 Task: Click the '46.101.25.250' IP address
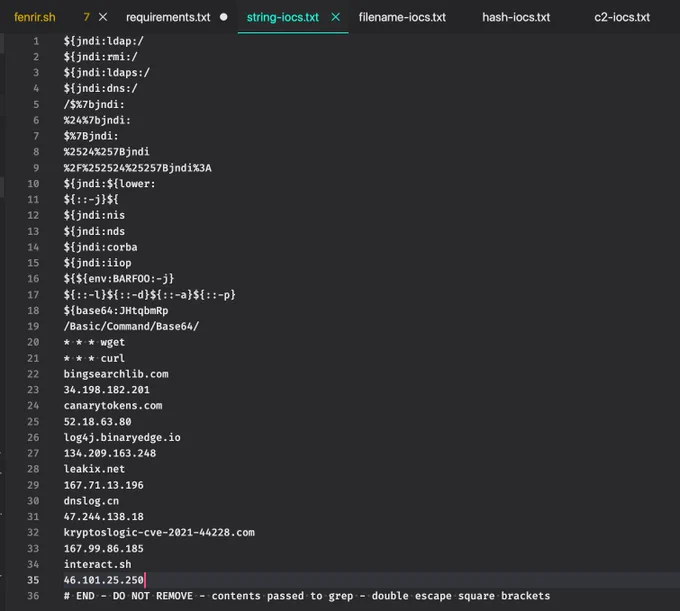coord(104,580)
